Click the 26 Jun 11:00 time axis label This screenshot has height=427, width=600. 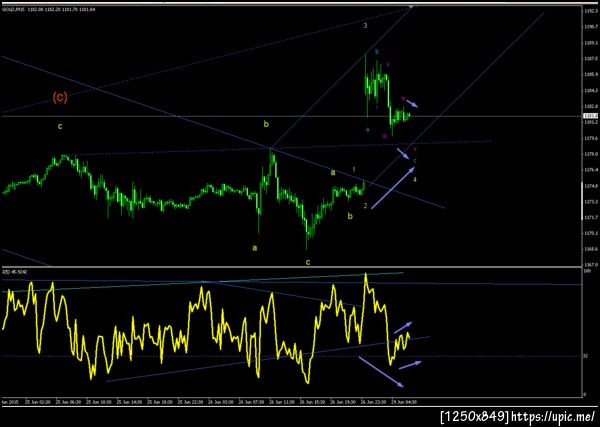pyautogui.click(x=281, y=402)
